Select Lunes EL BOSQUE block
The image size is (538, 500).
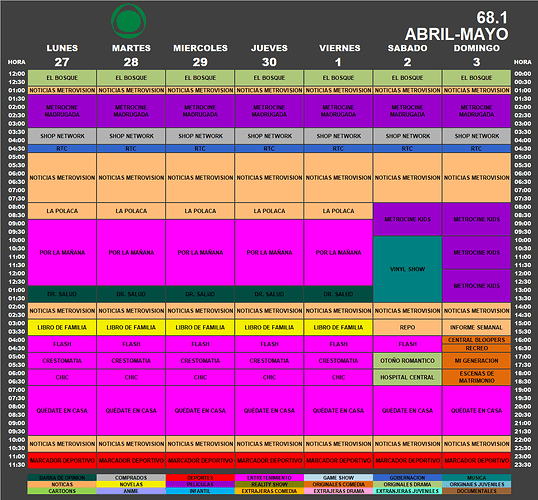(62, 78)
